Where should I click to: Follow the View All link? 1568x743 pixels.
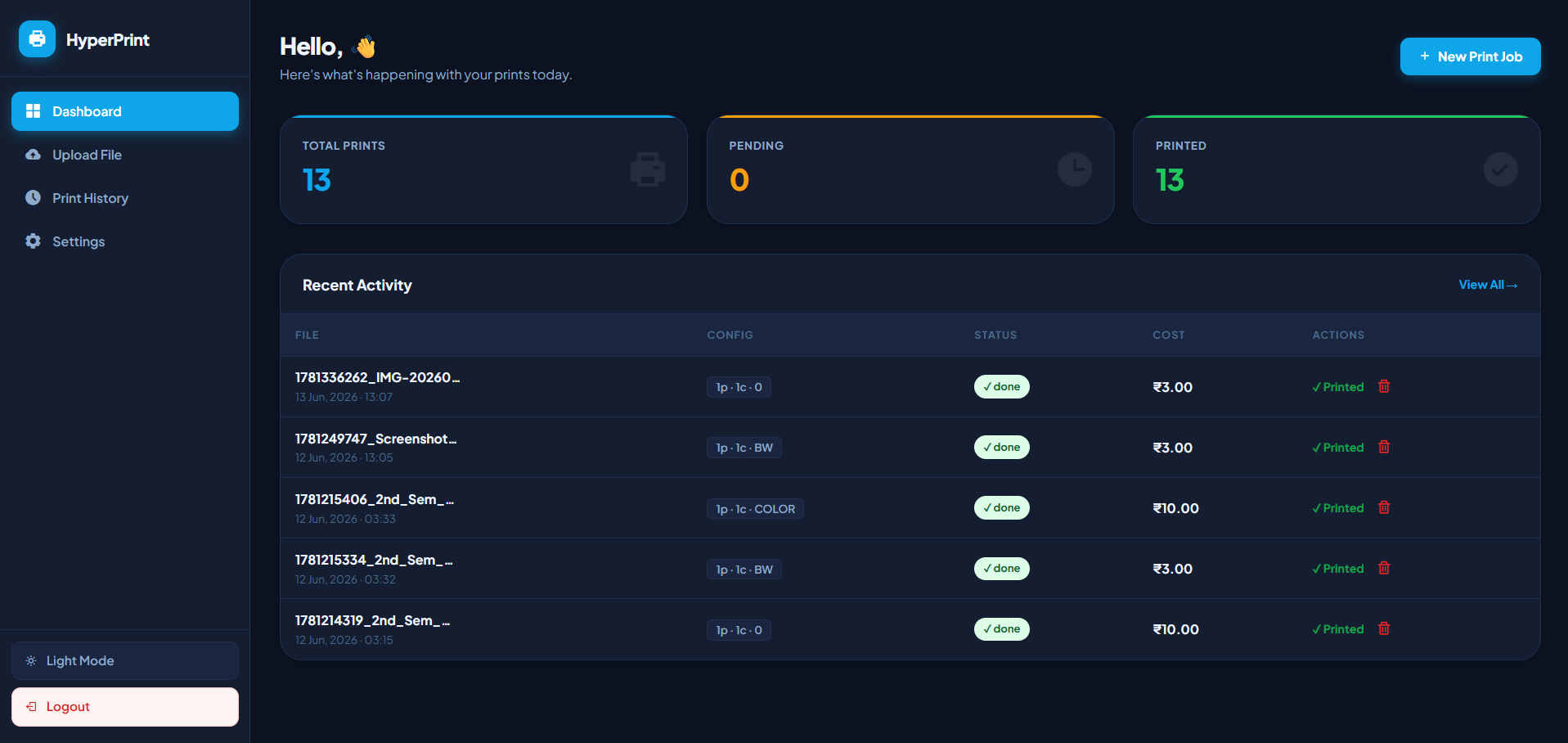coord(1488,285)
